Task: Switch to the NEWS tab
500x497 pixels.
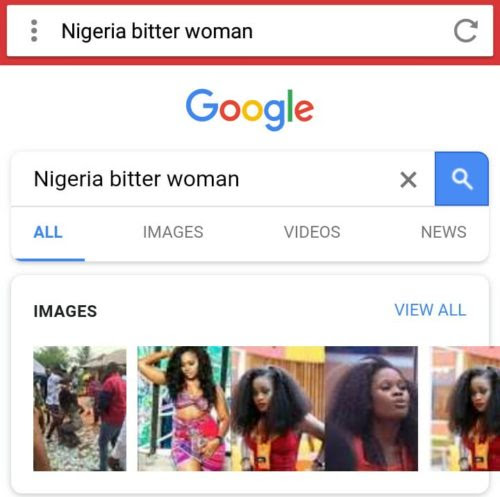Action: (x=444, y=232)
